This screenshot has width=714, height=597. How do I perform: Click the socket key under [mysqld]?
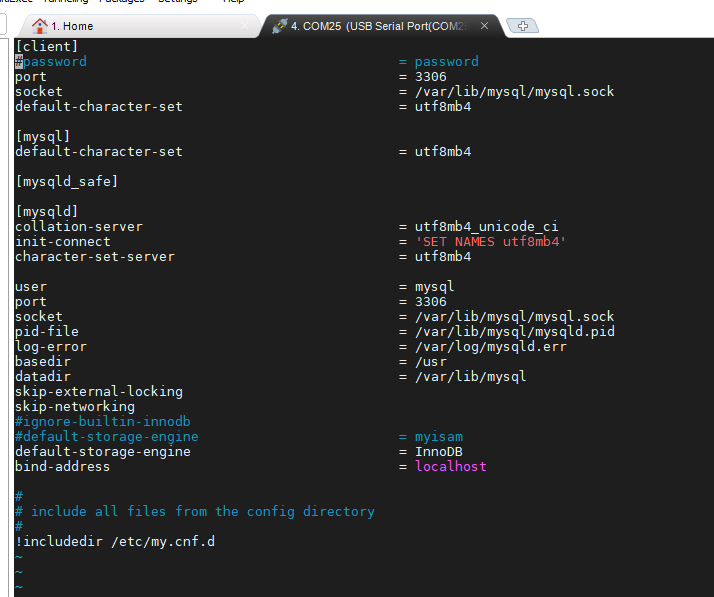click(39, 316)
